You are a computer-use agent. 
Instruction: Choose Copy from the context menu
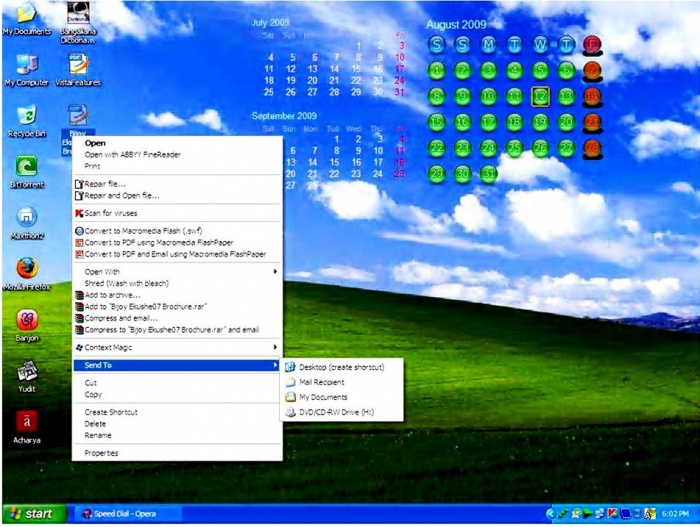pos(177,395)
